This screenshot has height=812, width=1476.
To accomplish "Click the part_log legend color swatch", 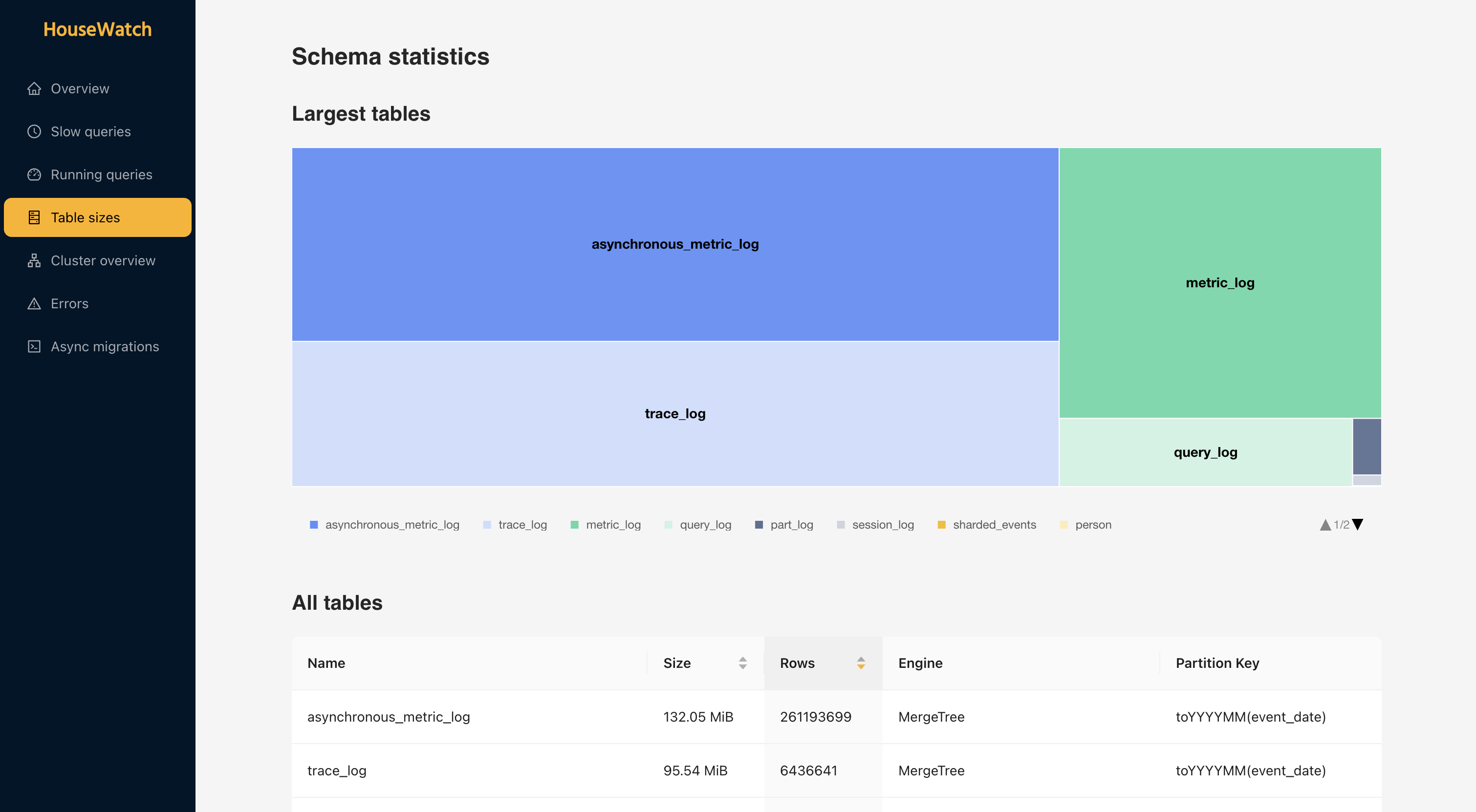I will click(x=759, y=525).
